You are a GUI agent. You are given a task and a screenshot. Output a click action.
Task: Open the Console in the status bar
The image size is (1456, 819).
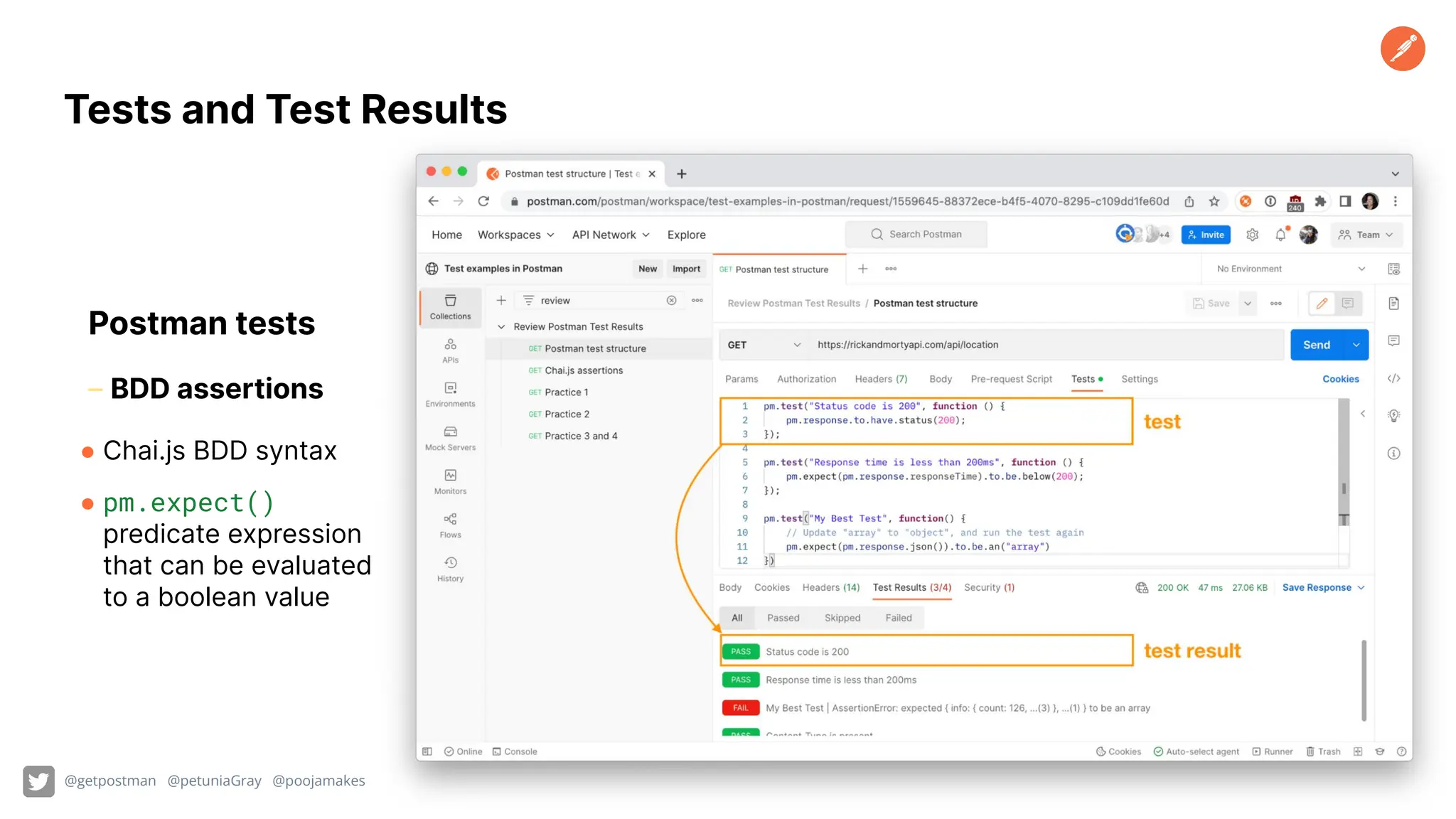point(515,751)
